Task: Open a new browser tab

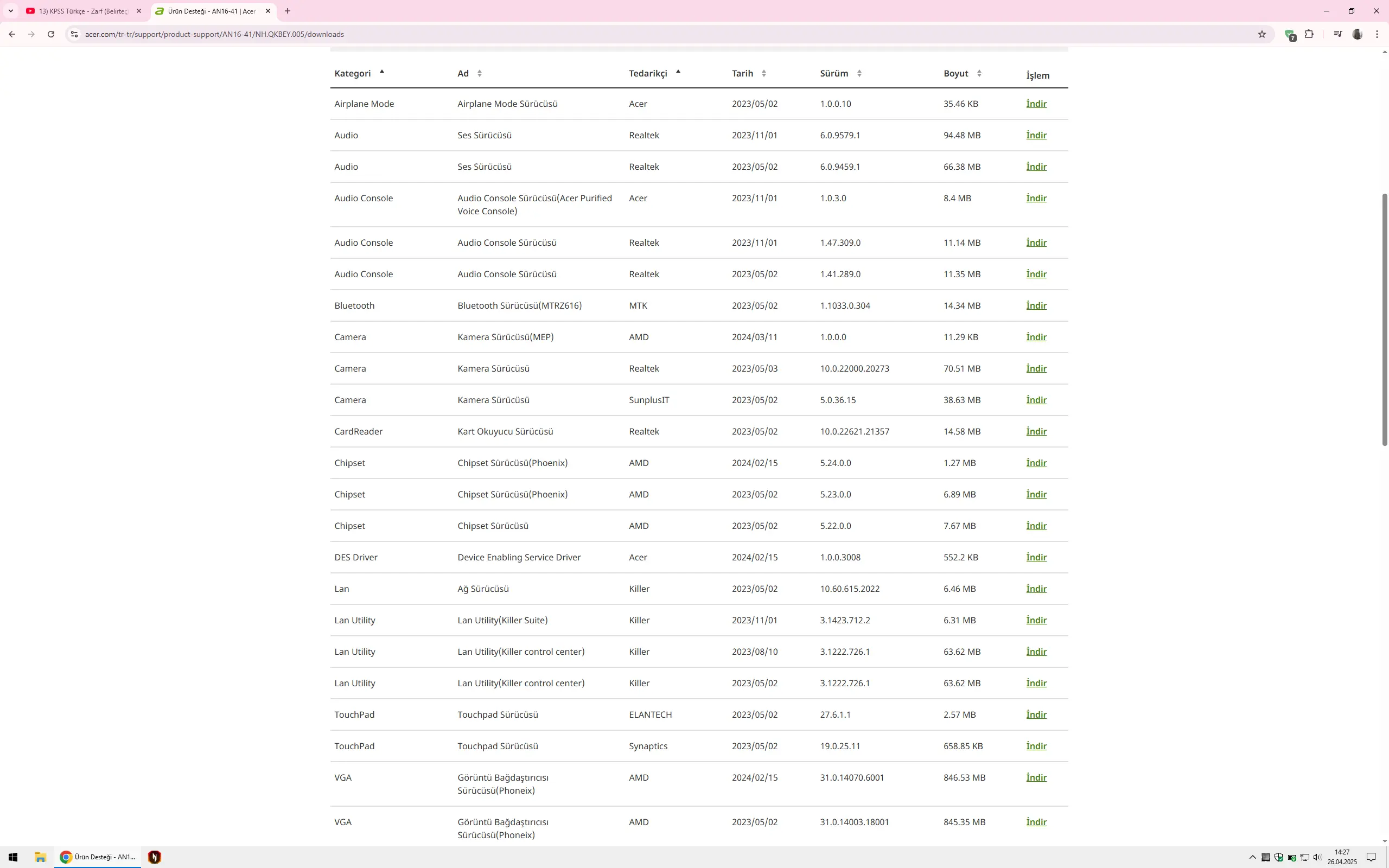Action: pyautogui.click(x=288, y=11)
